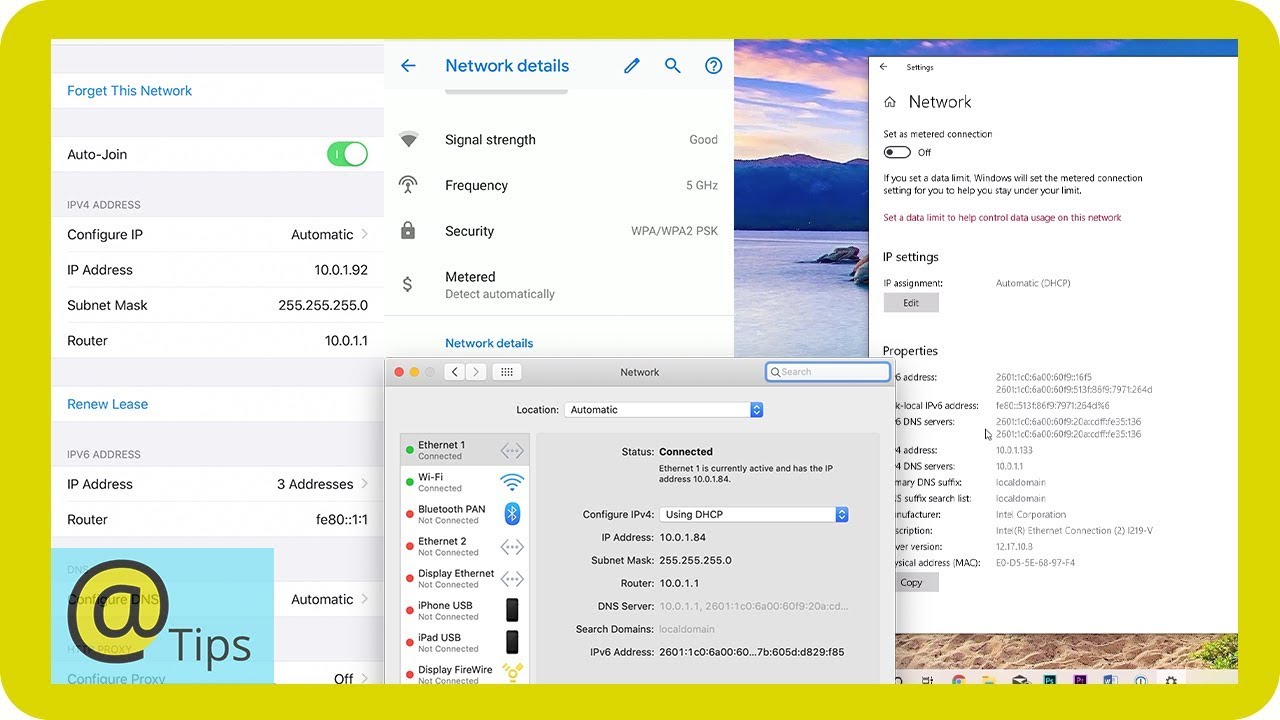Viewport: 1280px width, 720px height.
Task: Click the Intel Corporation manufacturer value
Action: [x=1031, y=515]
